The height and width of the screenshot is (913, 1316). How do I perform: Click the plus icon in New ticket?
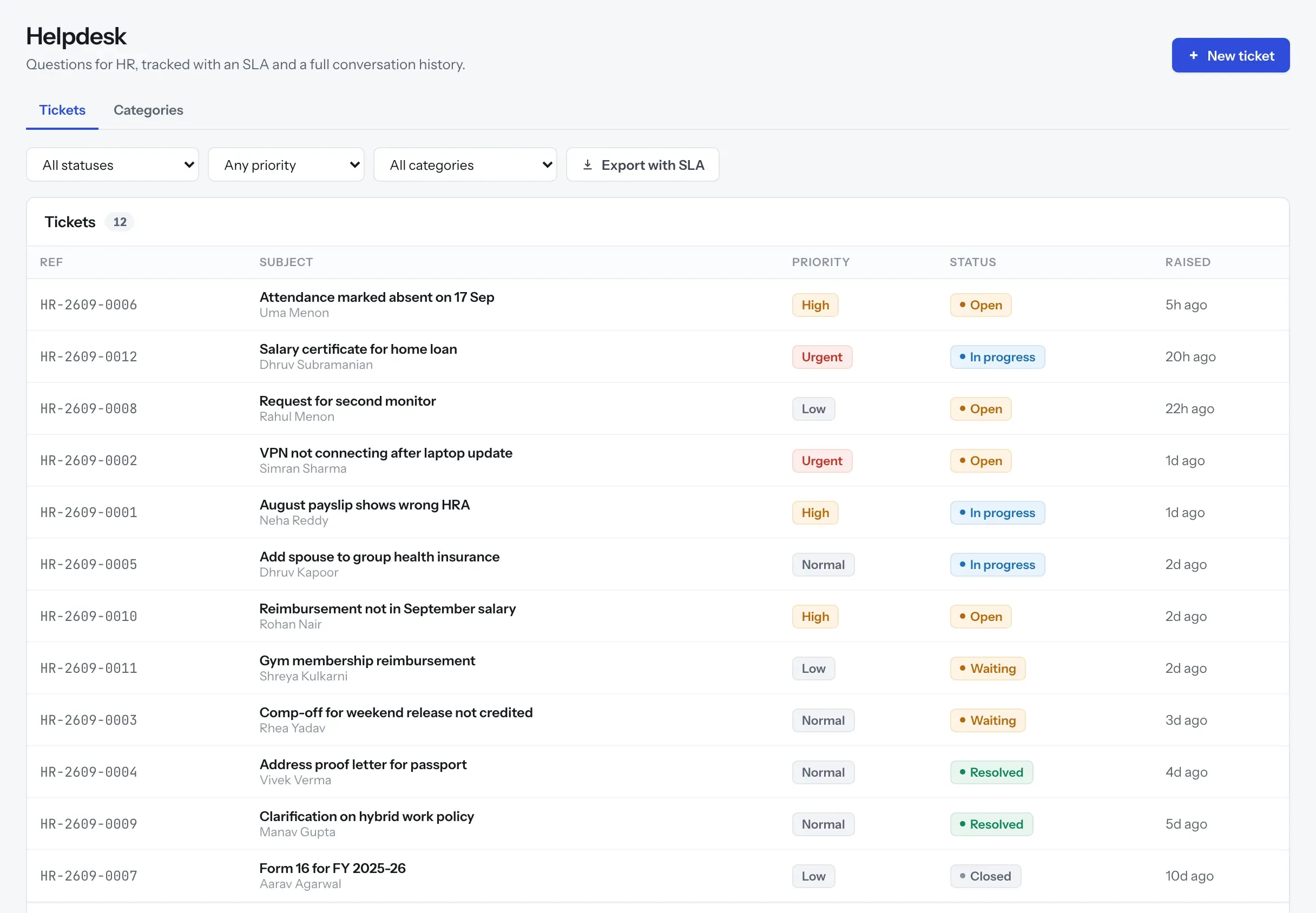coord(1194,56)
